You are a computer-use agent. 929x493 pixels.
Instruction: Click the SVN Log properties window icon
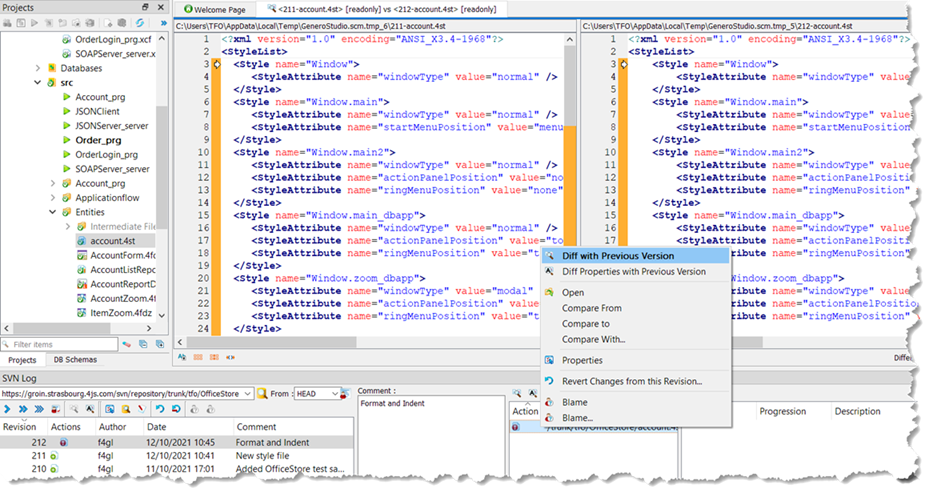[110, 409]
